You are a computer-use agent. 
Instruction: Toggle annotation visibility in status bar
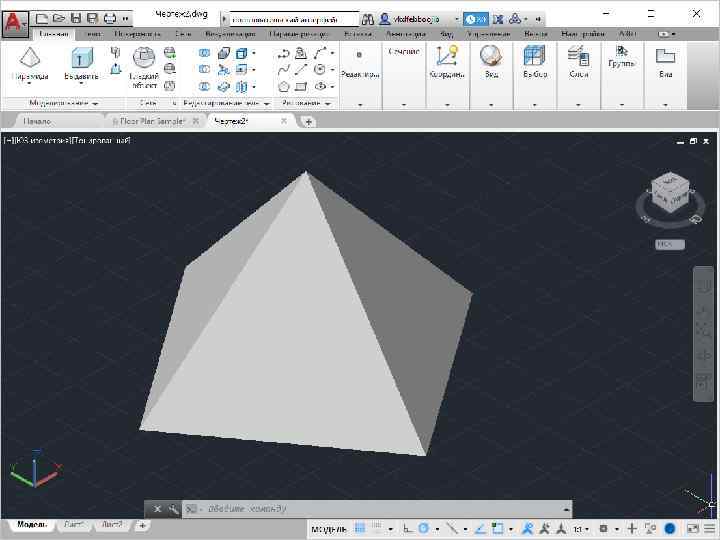(528, 529)
